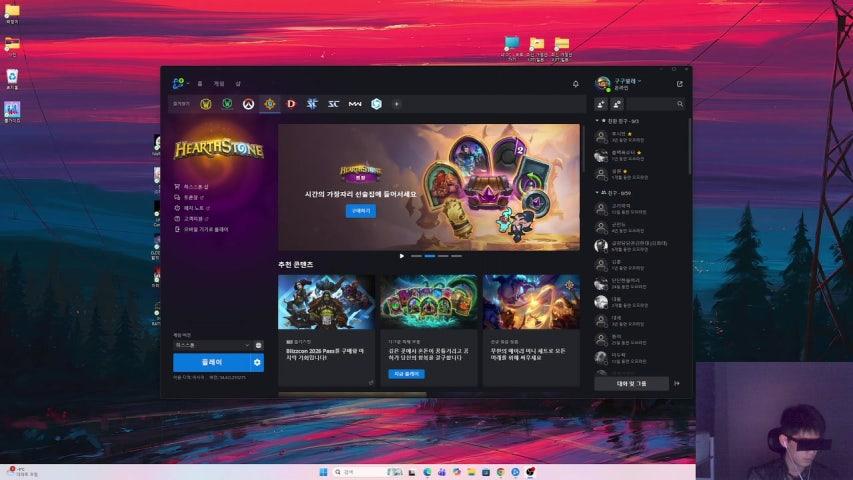Open the customer support link
The height and width of the screenshot is (480, 853).
pos(190,219)
